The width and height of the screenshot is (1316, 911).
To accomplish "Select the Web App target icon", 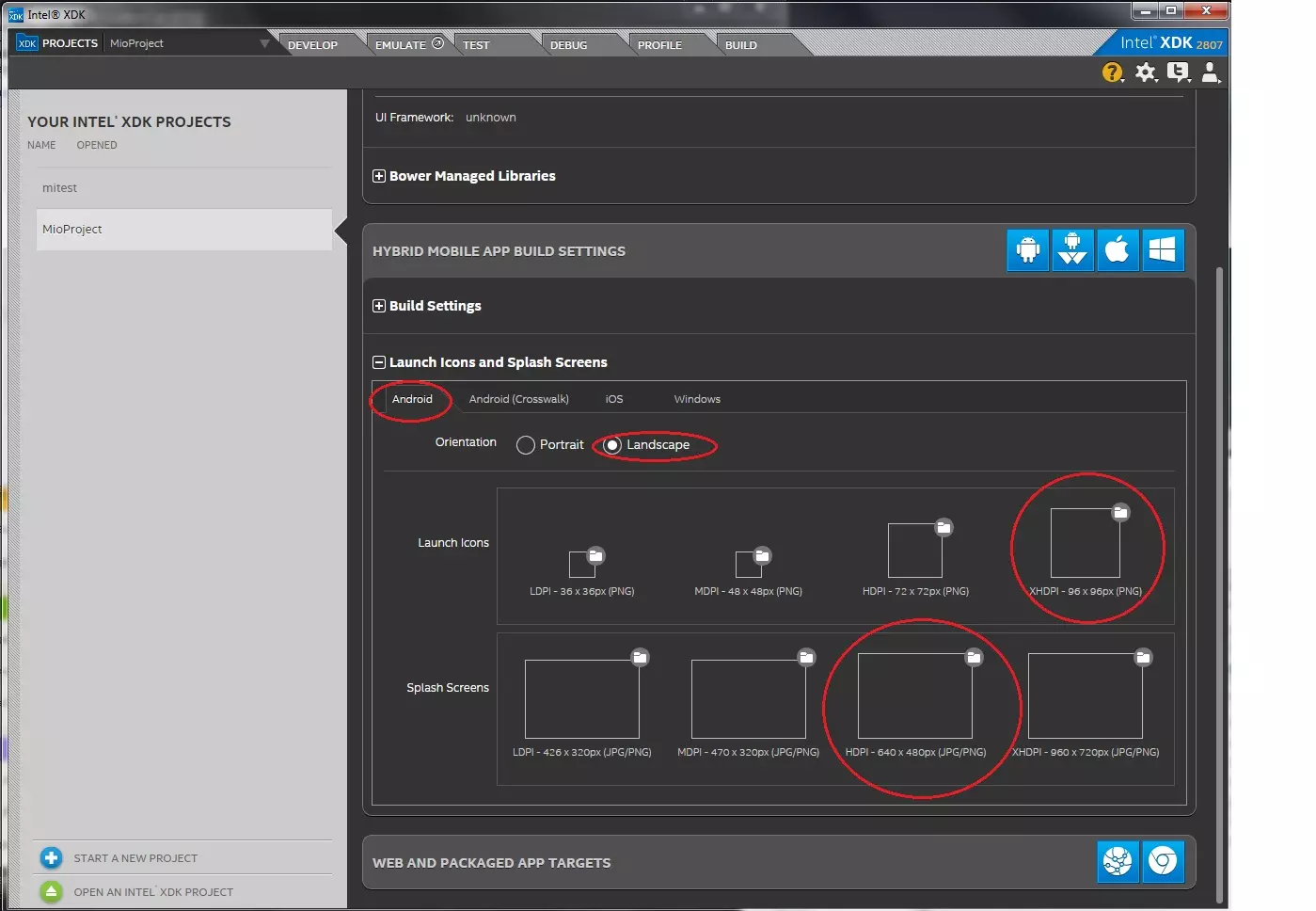I will pos(1118,862).
